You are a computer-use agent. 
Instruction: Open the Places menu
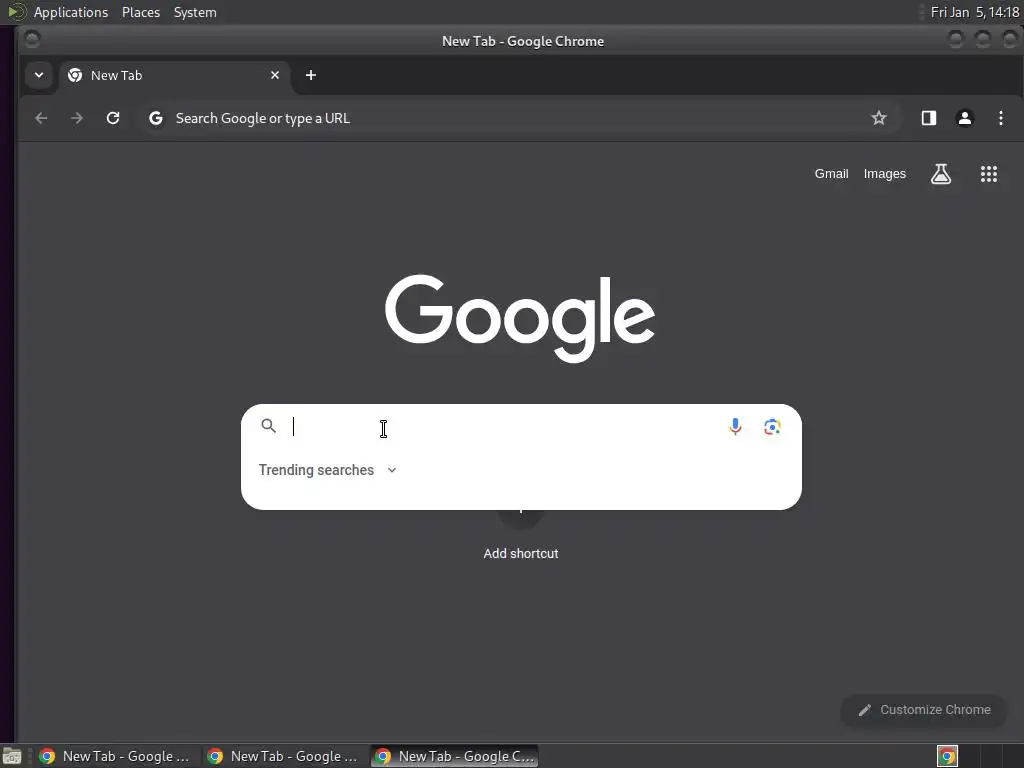141,12
